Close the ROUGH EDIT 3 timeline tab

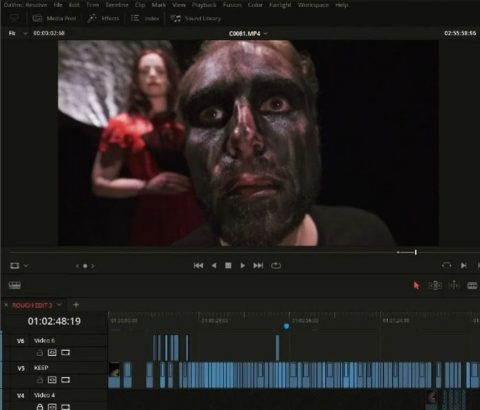pos(6,305)
